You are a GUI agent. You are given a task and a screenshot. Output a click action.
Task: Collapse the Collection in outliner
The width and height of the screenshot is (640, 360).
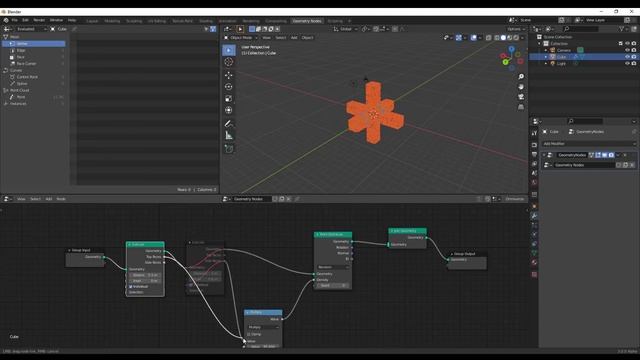[x=540, y=43]
